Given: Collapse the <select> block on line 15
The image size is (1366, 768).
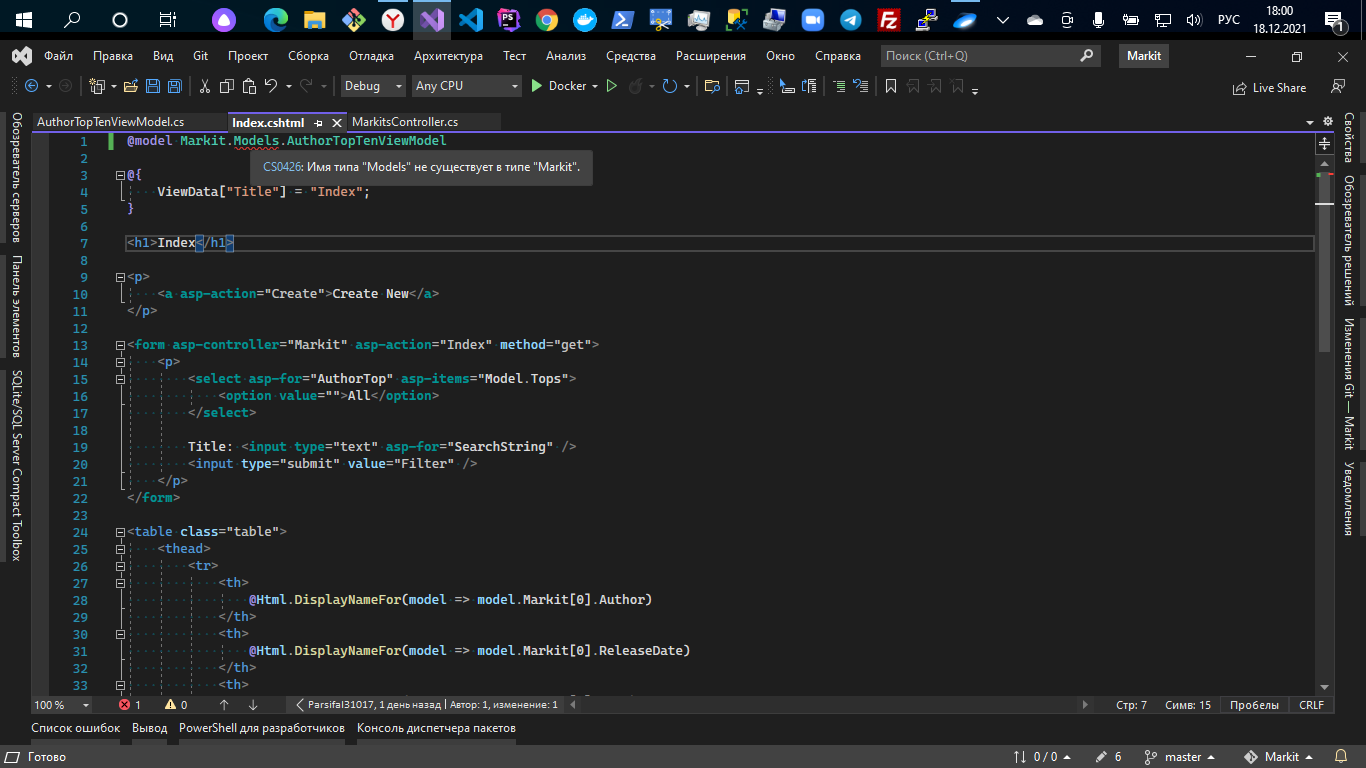Looking at the screenshot, I should click(x=120, y=379).
